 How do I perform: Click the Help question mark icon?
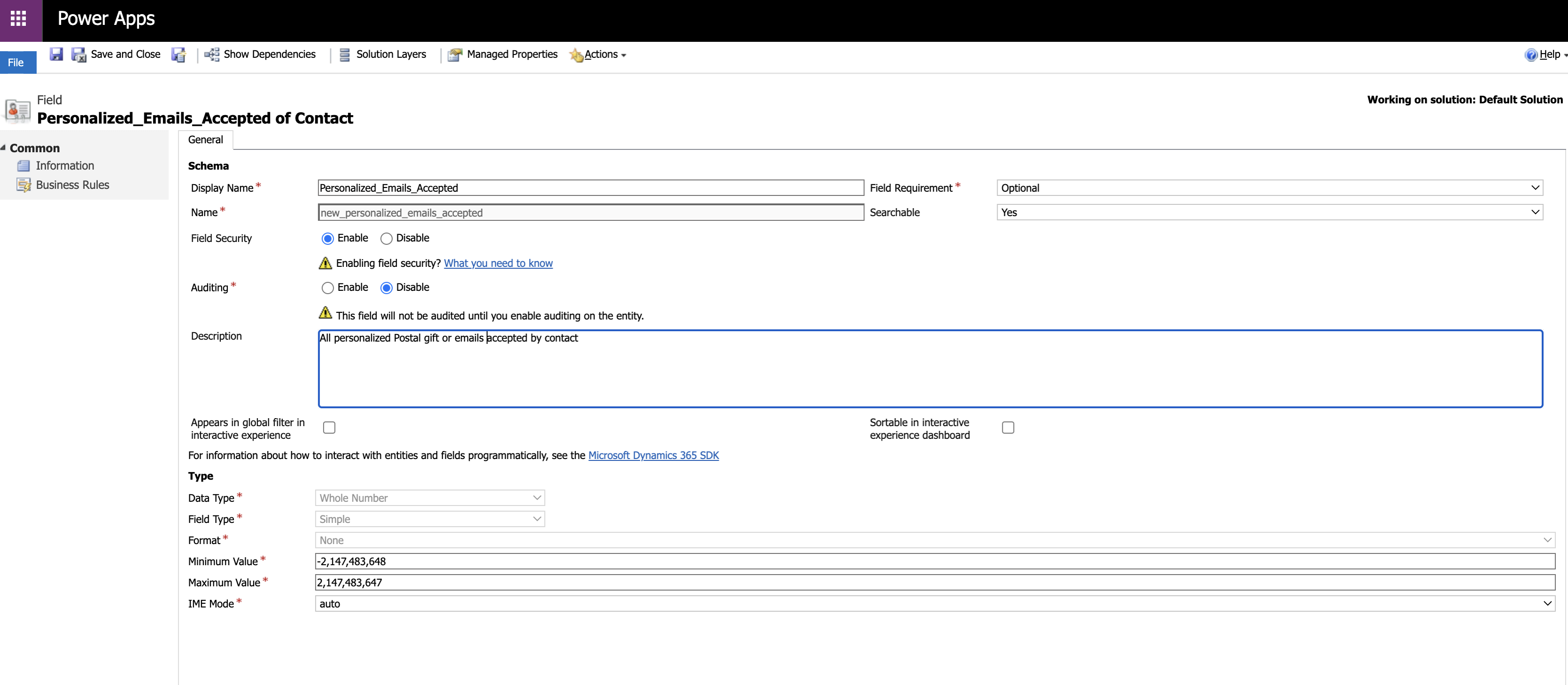(x=1530, y=55)
